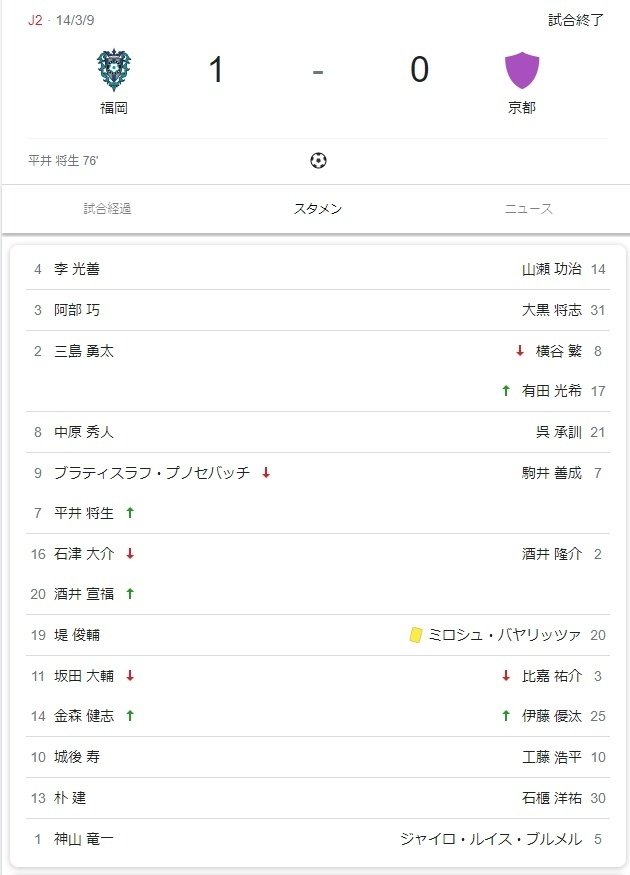Open player 大黒 将志 entry
Screen dimensions: 630x875
(551, 310)
